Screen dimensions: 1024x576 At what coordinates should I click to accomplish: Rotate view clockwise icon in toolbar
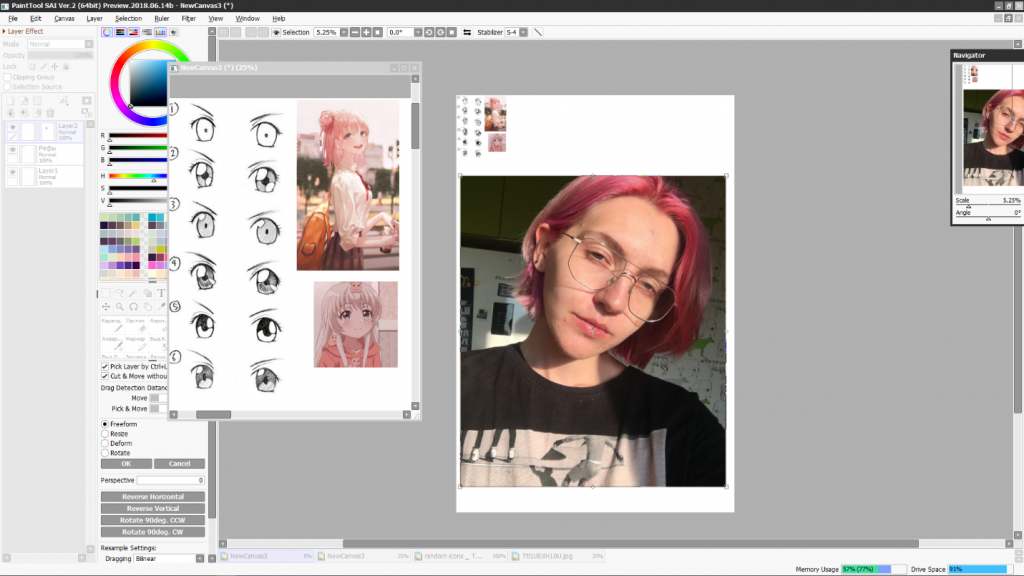tap(440, 32)
